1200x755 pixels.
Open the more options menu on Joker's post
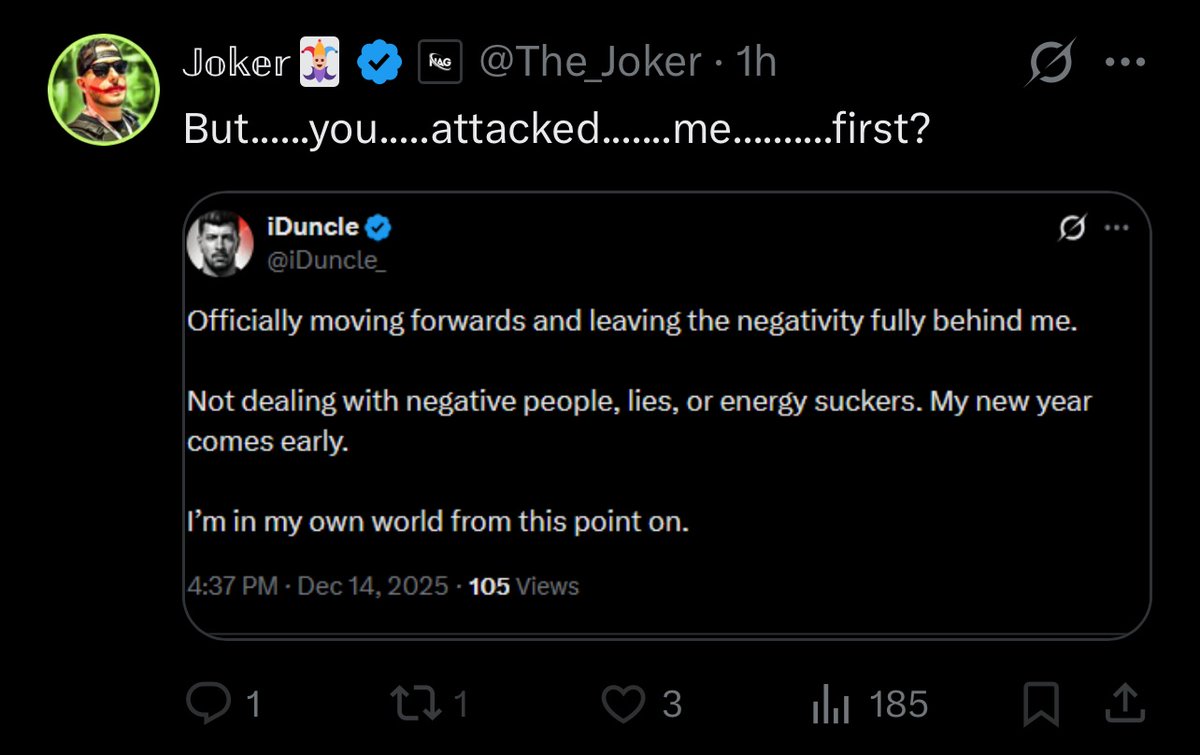coord(1125,63)
